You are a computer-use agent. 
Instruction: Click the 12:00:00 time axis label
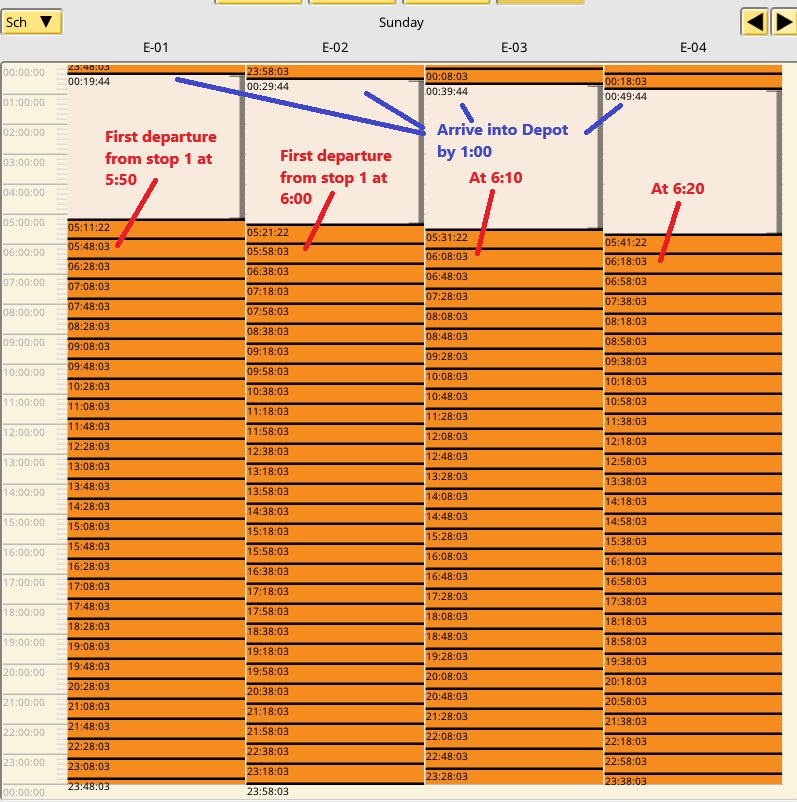pos(24,433)
